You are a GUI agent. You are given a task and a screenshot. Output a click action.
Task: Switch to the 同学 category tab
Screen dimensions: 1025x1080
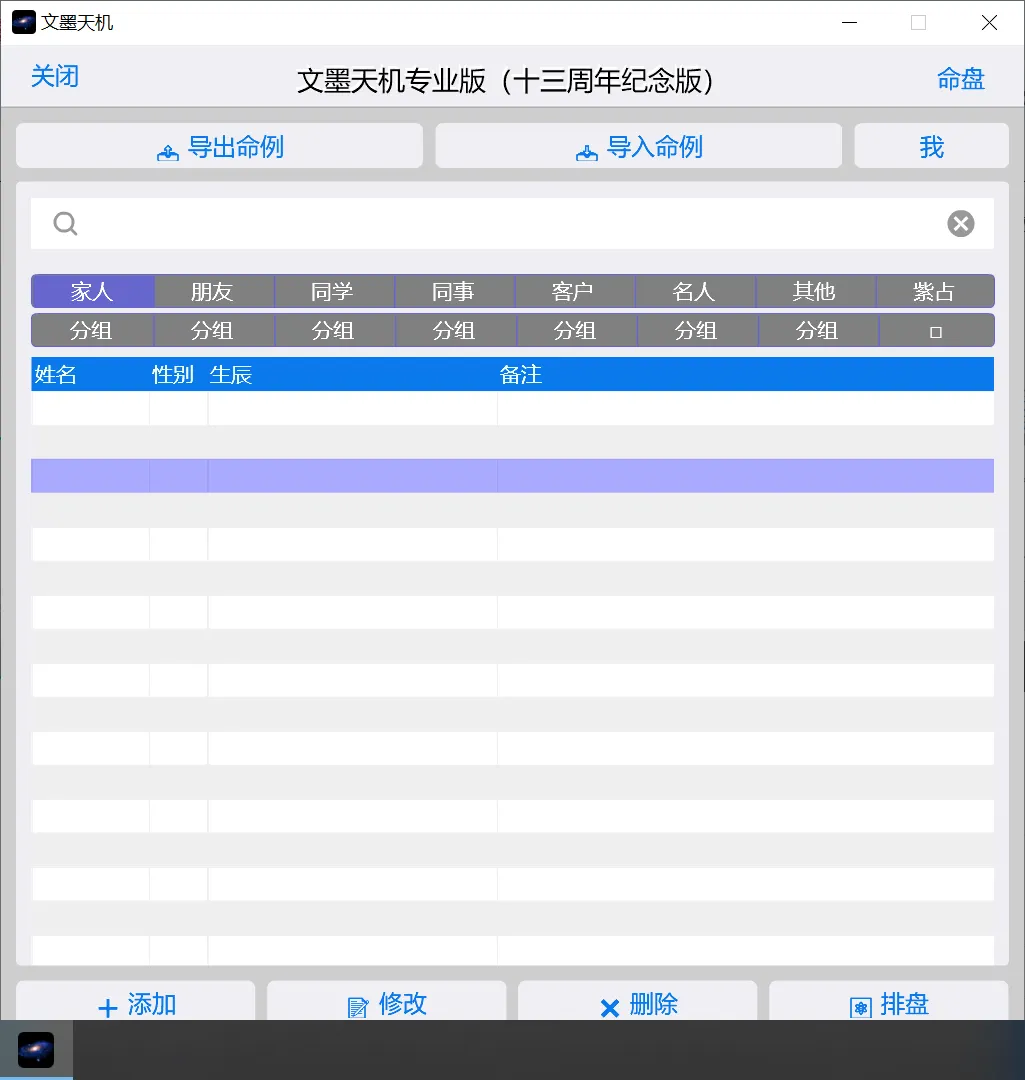333,291
